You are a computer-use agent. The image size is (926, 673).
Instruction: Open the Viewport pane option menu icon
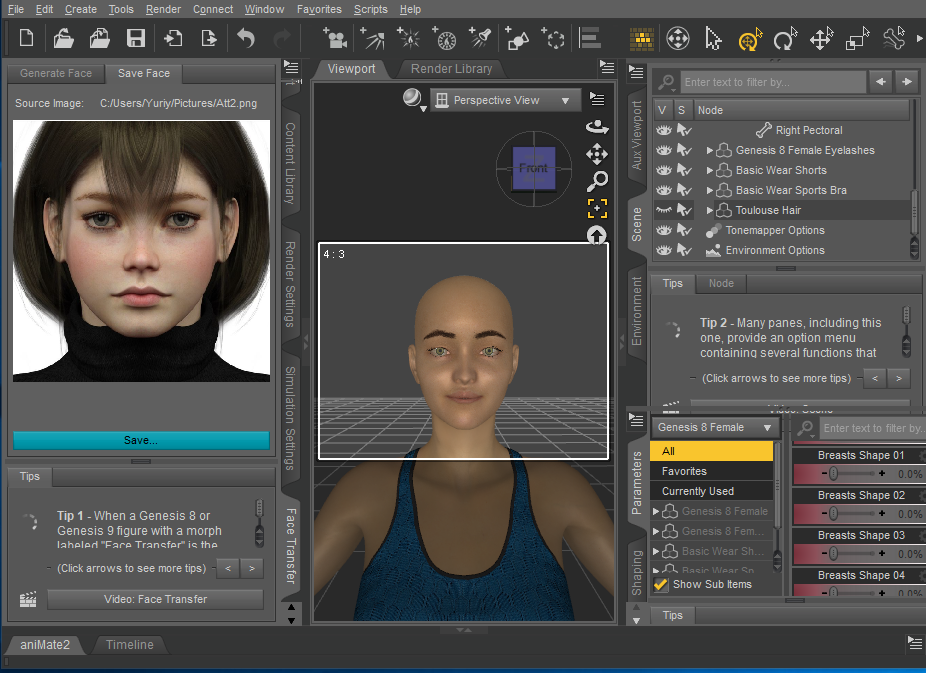(x=607, y=67)
